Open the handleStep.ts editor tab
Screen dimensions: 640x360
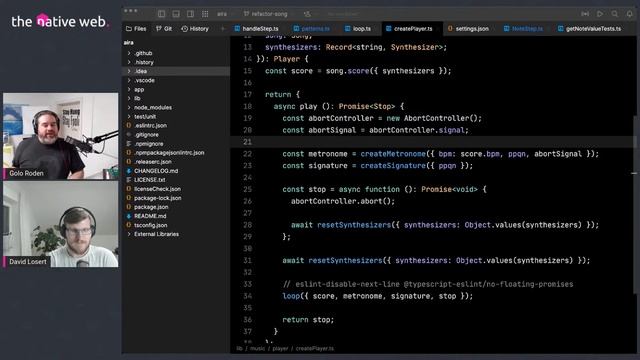[x=256, y=29]
